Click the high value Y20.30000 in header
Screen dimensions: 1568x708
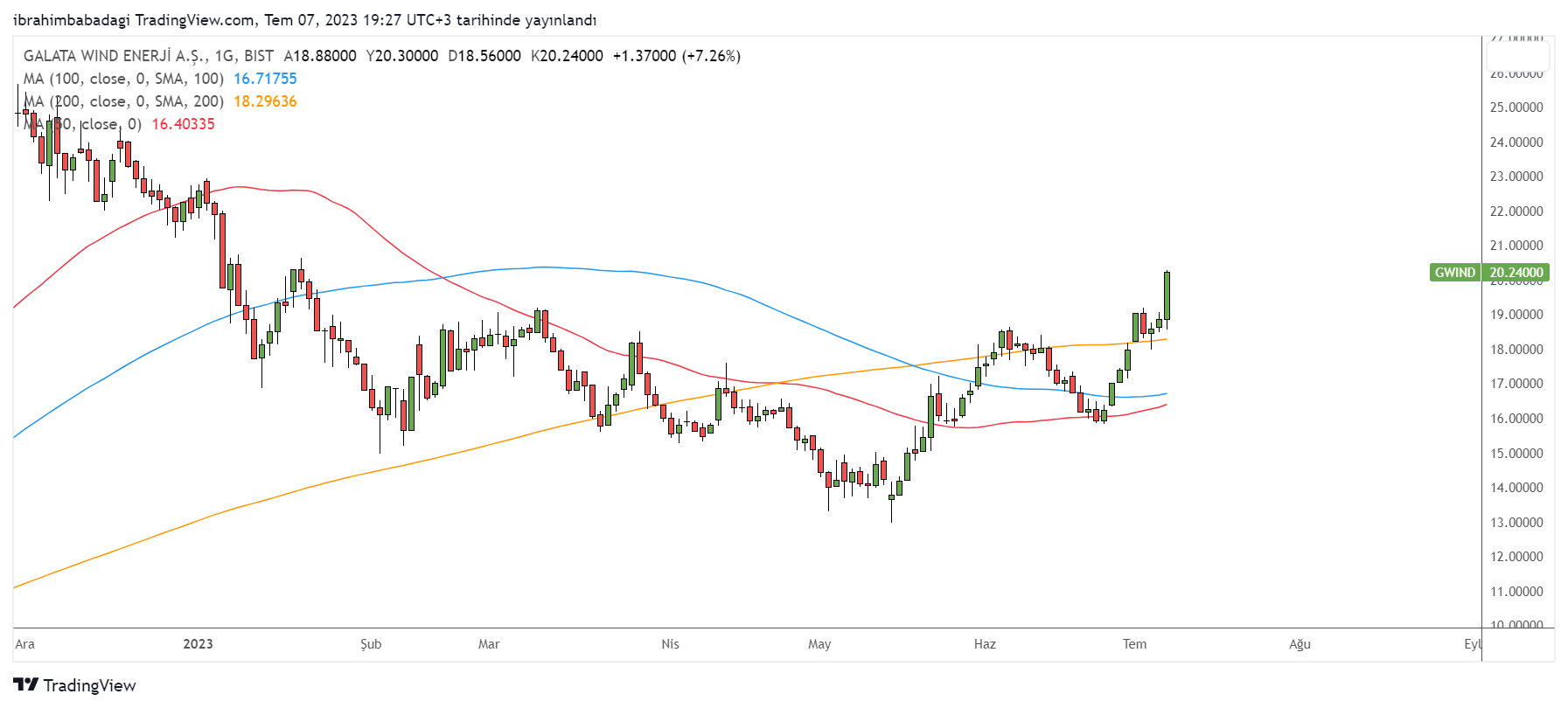[x=402, y=56]
